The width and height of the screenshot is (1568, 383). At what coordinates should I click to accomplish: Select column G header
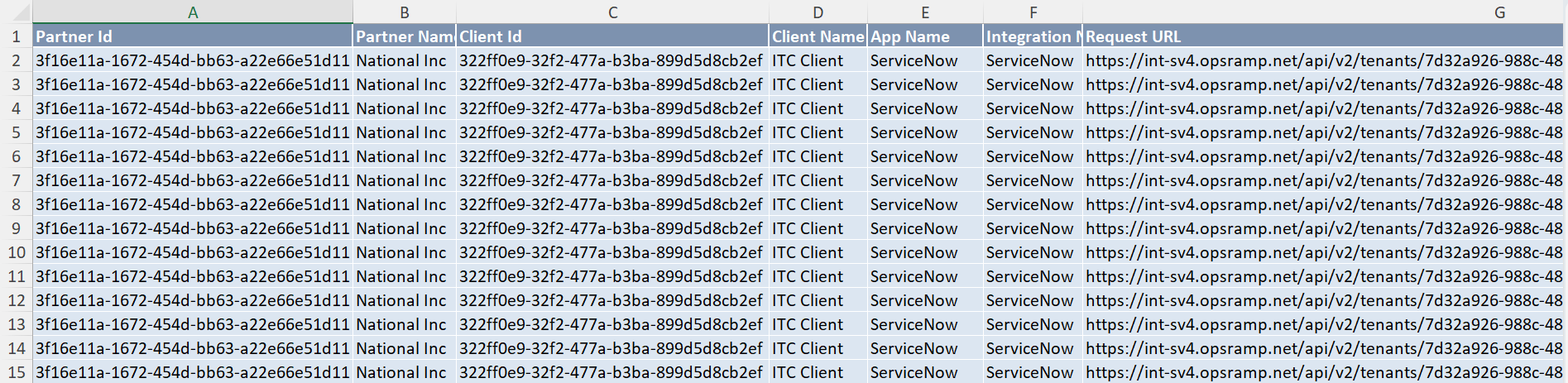[1324, 12]
